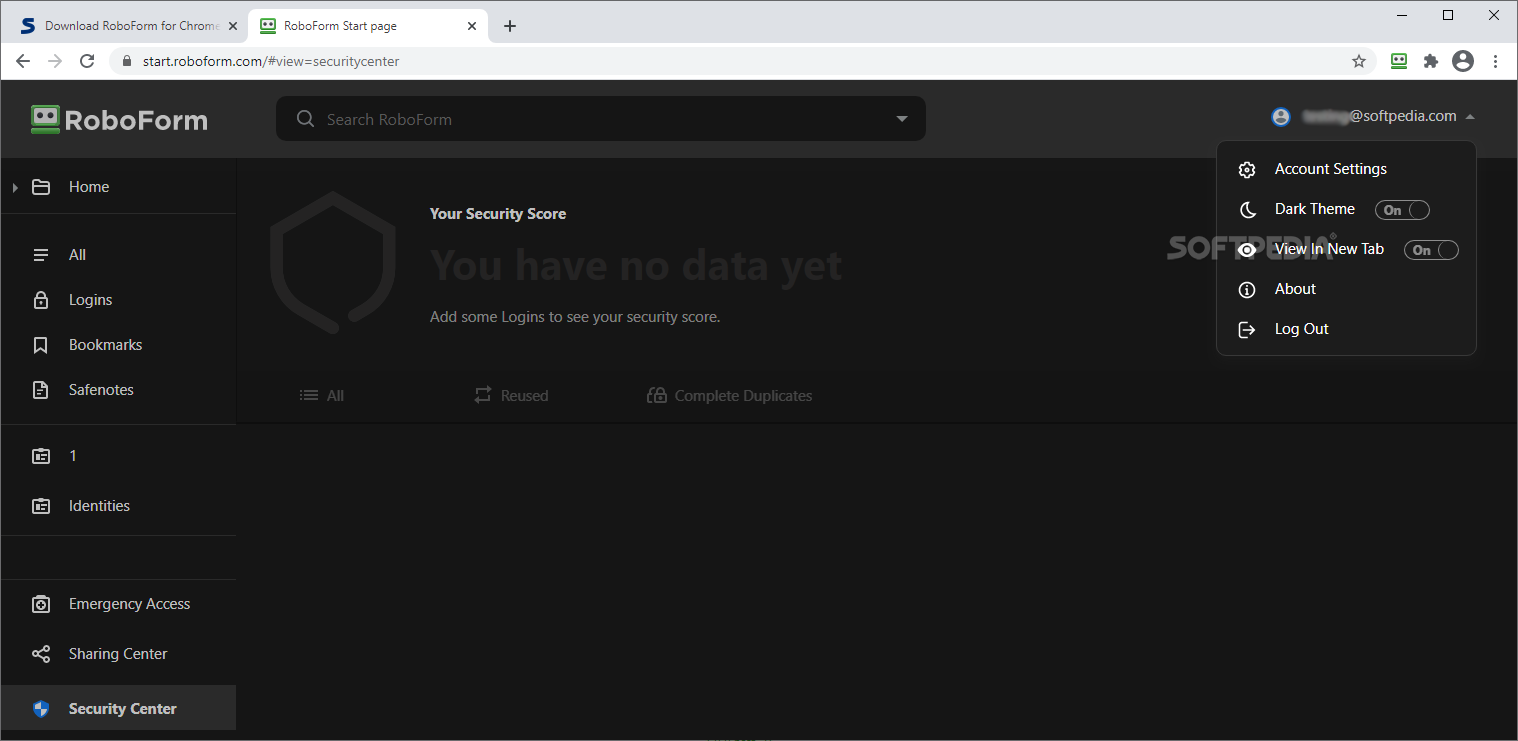
Task: Toggle the Dark Theme switch
Action: coord(1402,210)
